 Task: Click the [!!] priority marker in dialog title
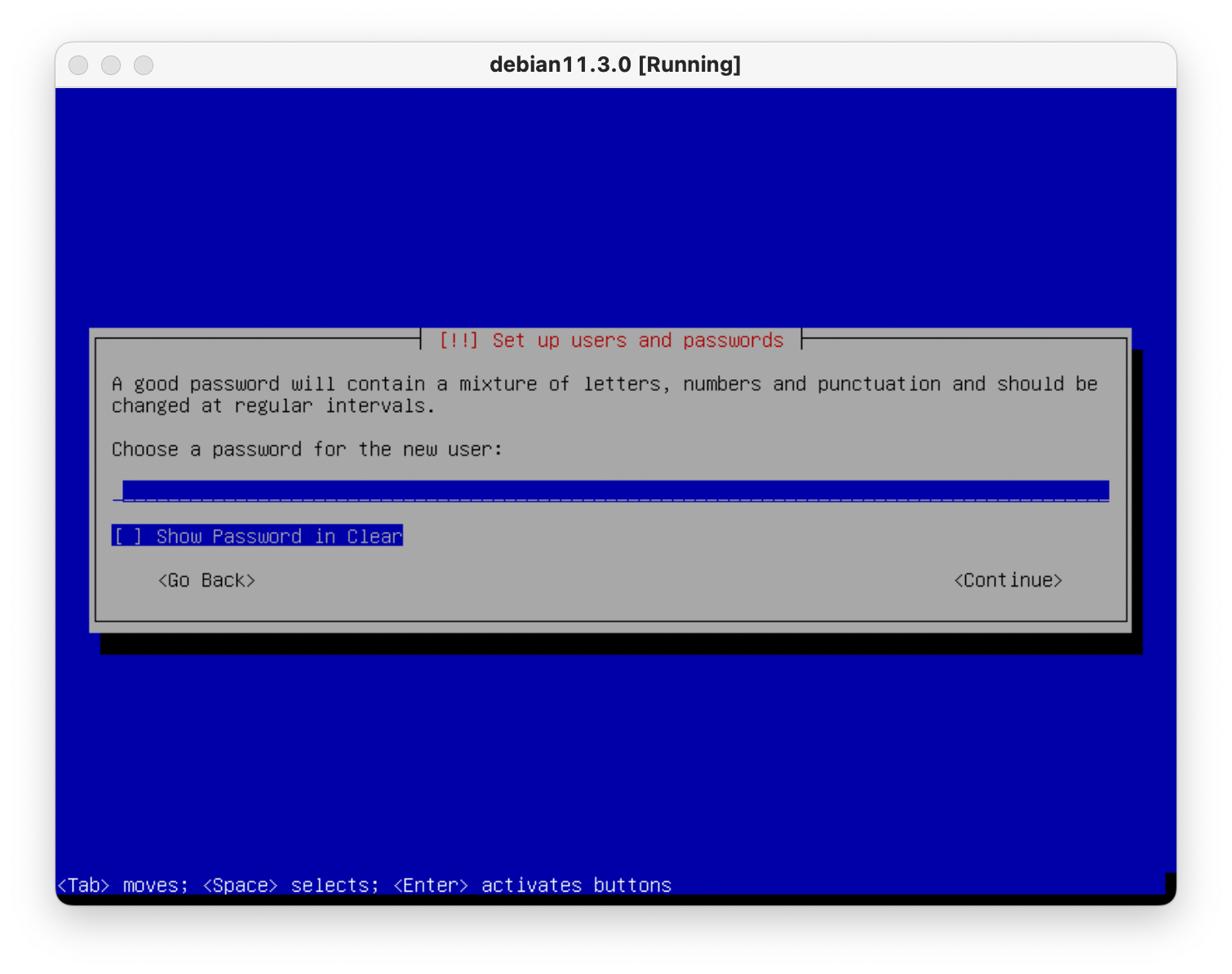[x=458, y=340]
